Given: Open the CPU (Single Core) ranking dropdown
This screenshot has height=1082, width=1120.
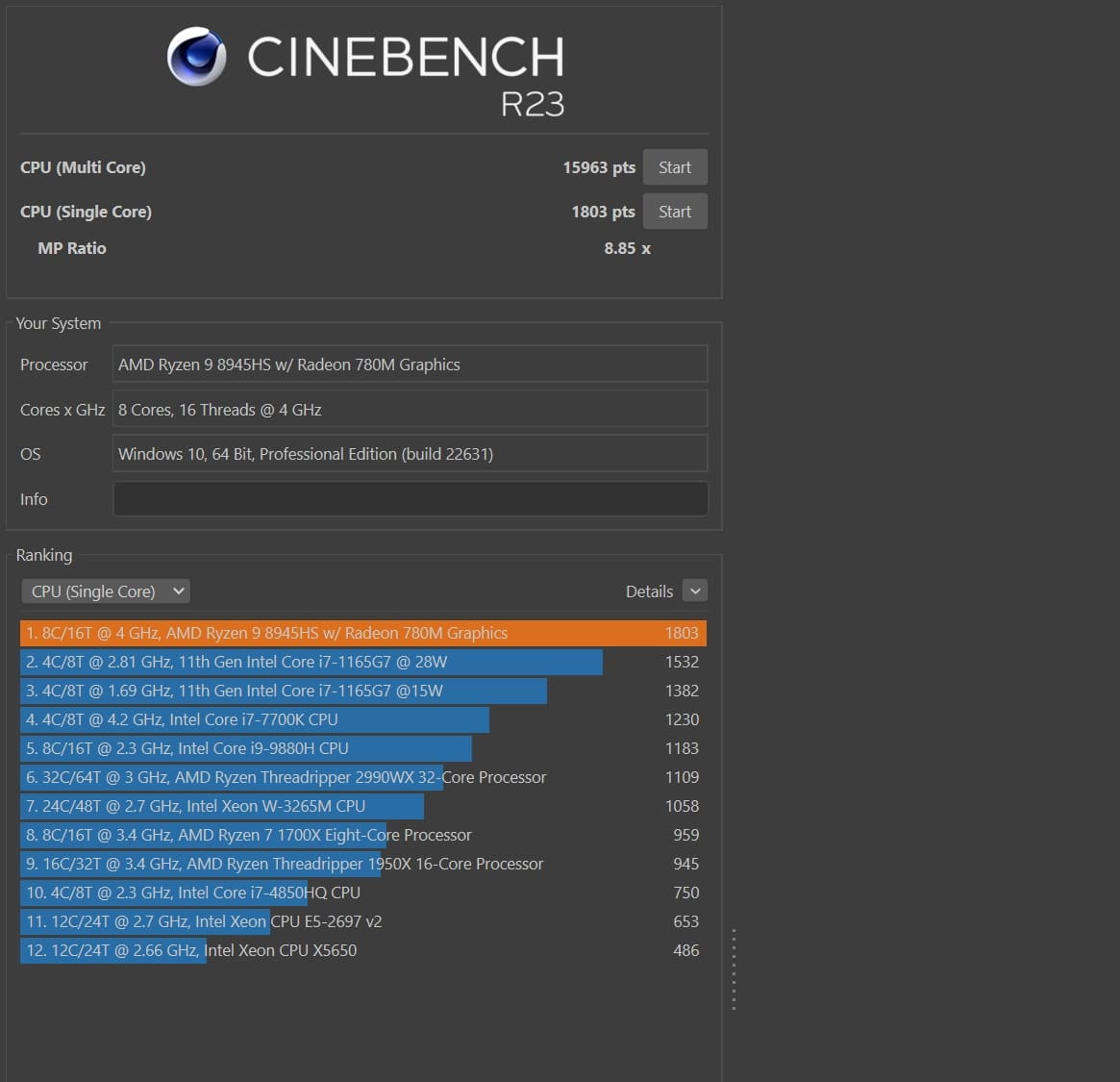Looking at the screenshot, I should click(x=106, y=591).
